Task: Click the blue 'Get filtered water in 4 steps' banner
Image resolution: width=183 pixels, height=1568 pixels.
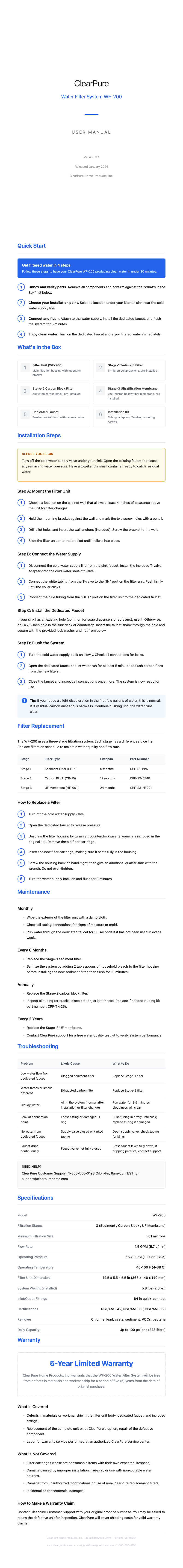Action: (x=91, y=268)
